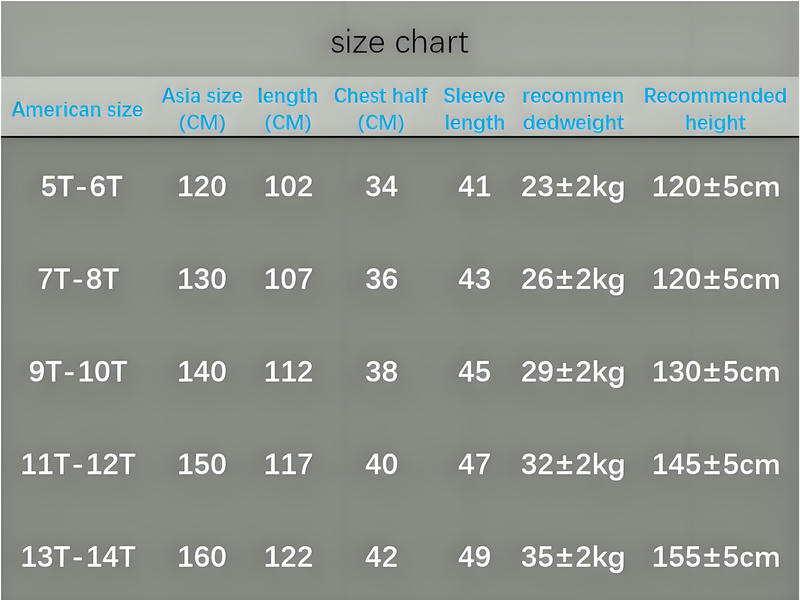Screen dimensions: 800x600
Task: Click the height cell '145±5cm'
Action: [x=716, y=464]
